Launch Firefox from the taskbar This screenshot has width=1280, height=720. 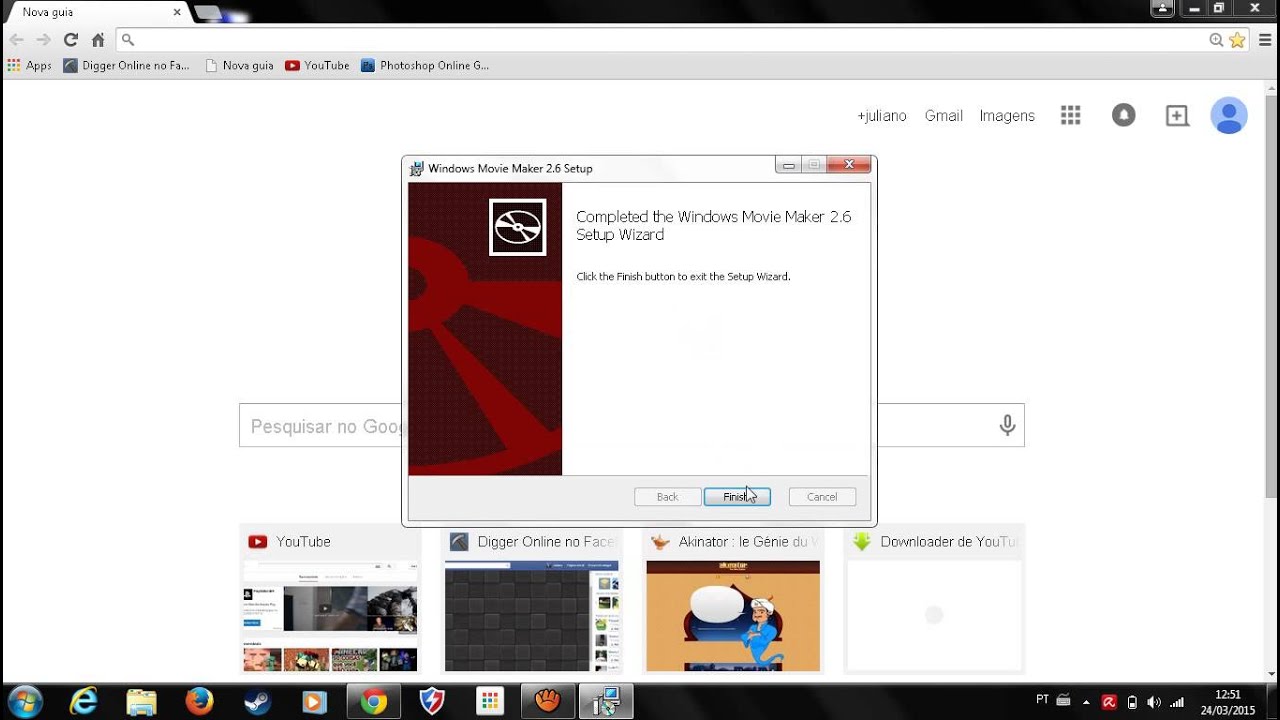click(x=200, y=702)
